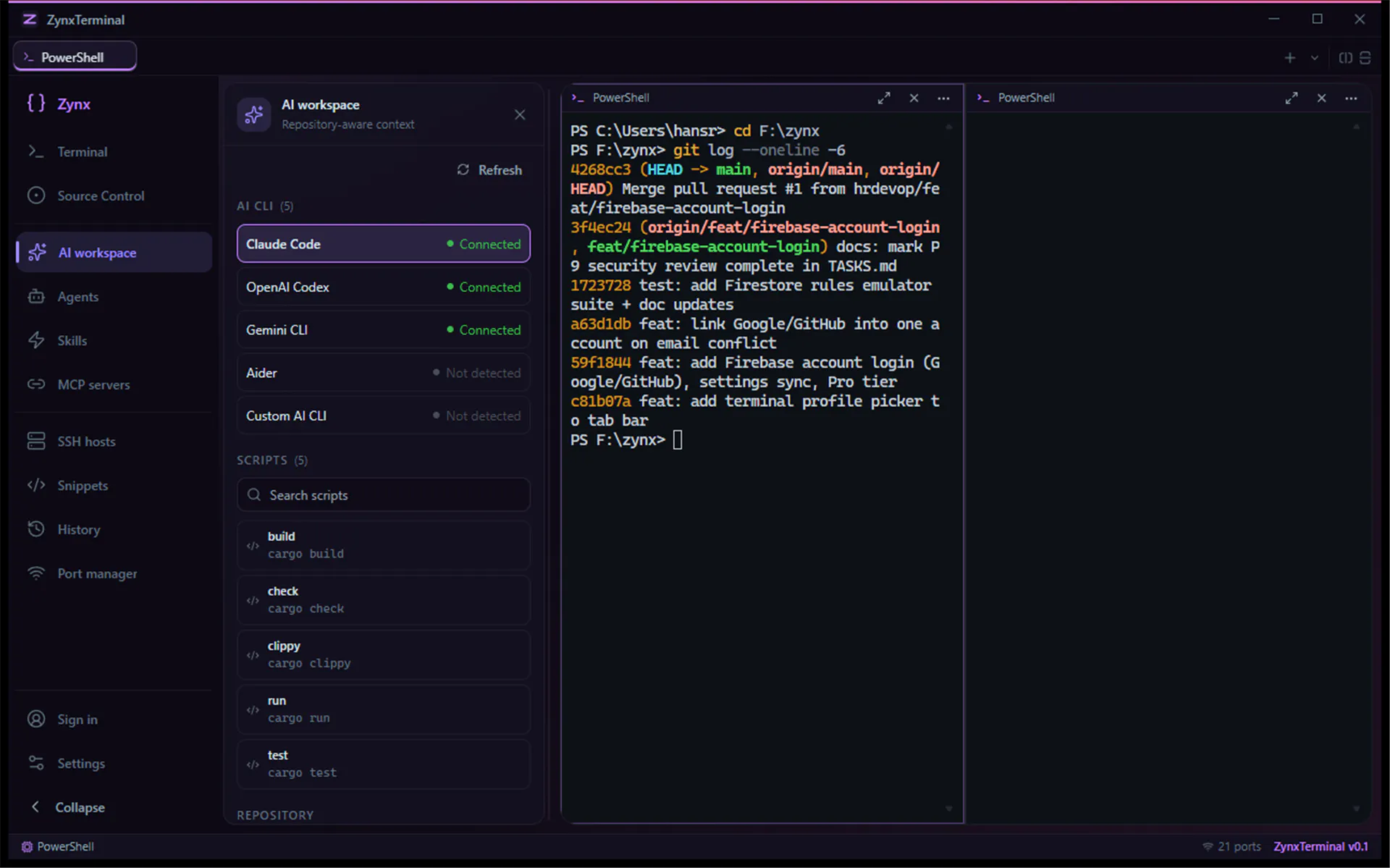Select the Aider entry
Screen dimensions: 1390x868
coord(384,373)
